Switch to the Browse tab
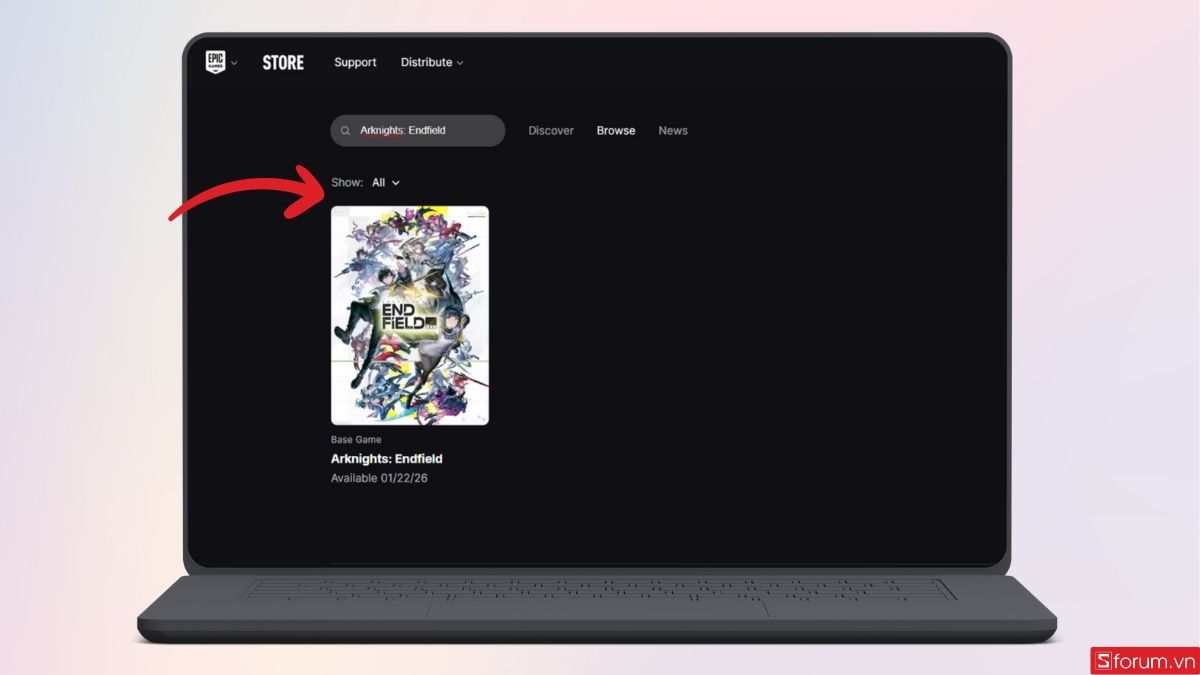 [x=616, y=131]
